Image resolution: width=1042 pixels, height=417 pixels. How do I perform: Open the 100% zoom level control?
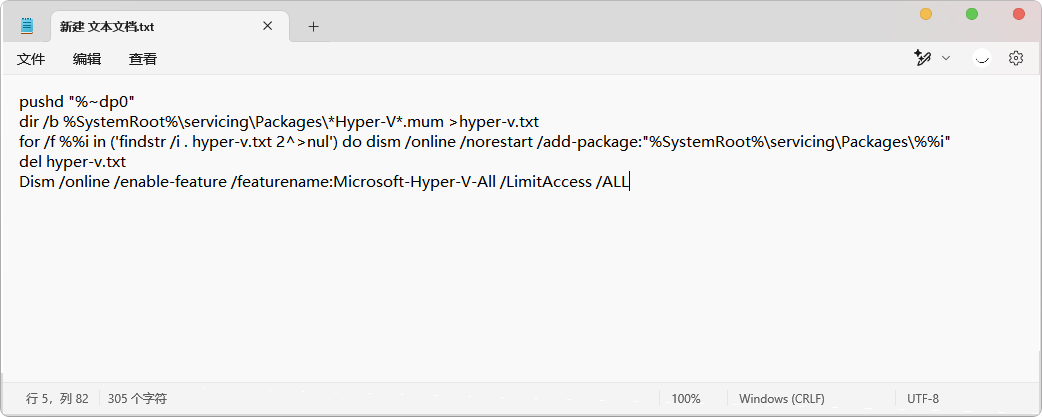coord(686,399)
